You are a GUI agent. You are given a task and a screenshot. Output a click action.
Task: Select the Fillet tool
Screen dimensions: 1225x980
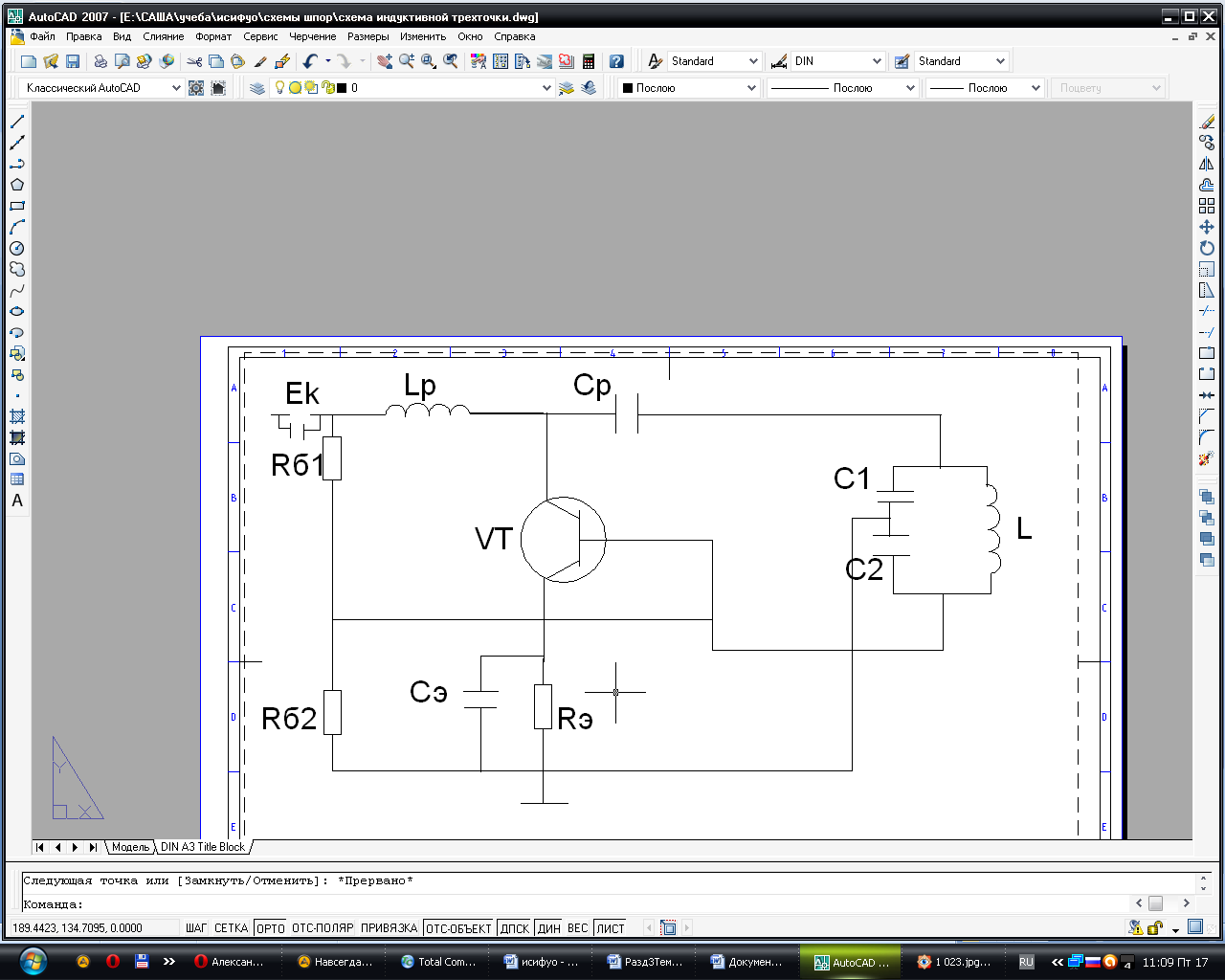click(1207, 437)
